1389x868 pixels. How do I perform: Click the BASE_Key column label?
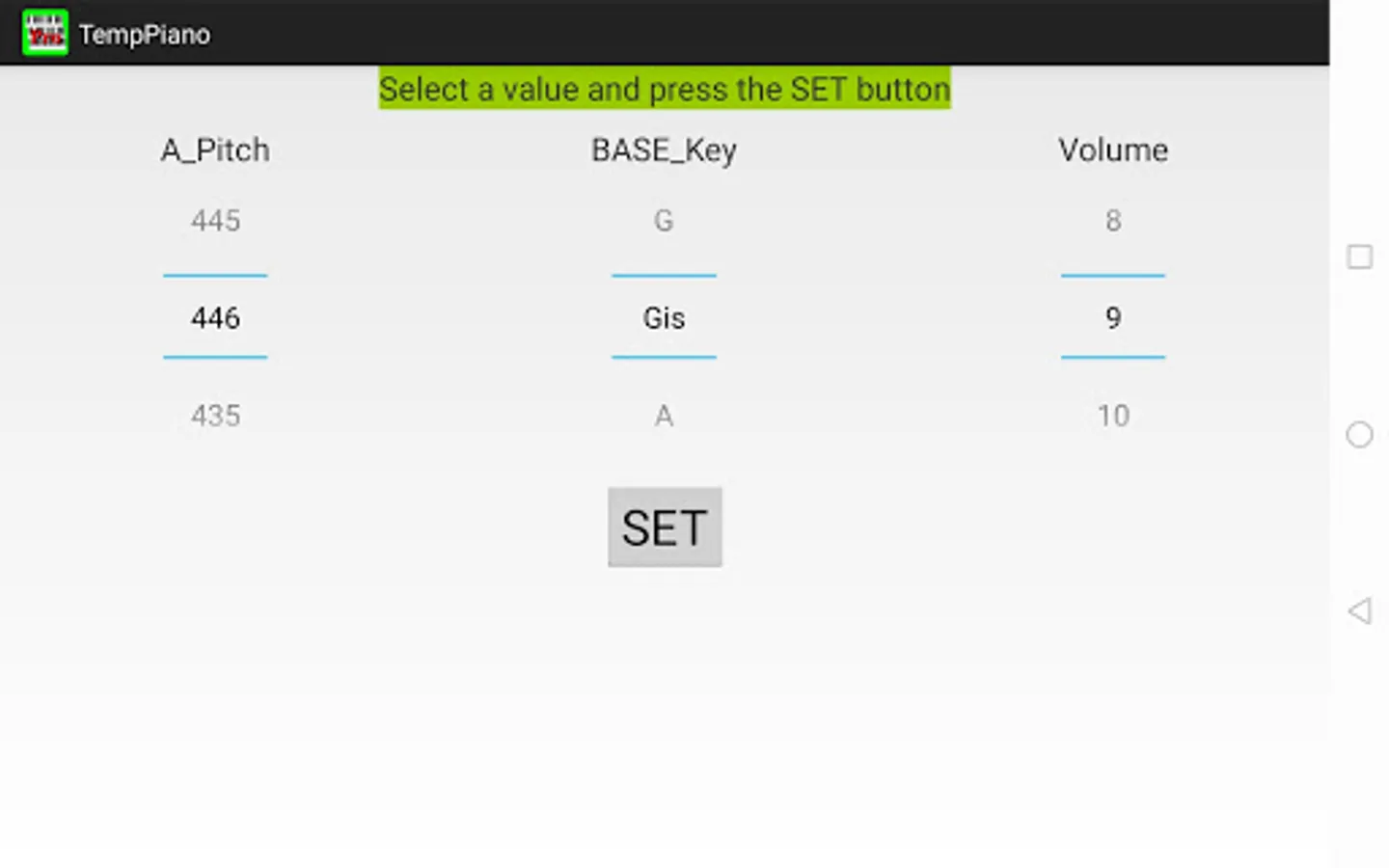click(664, 150)
